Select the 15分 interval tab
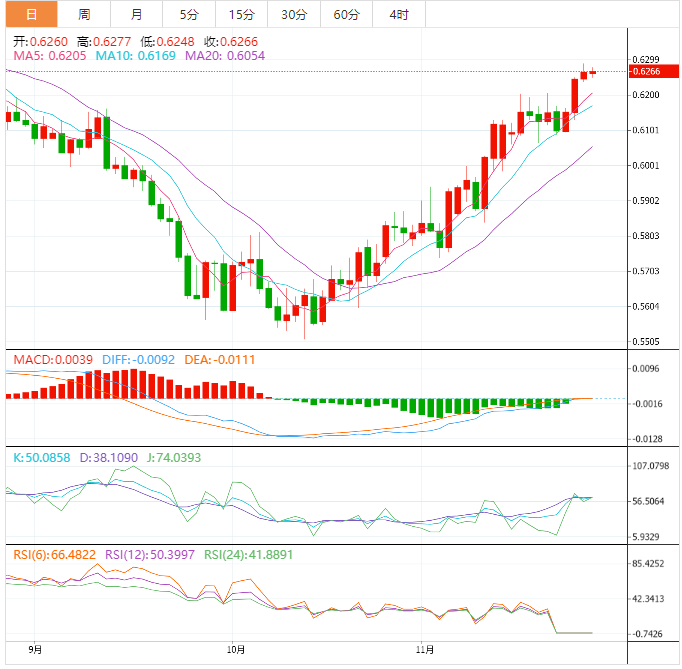Image resolution: width=682 pixels, height=669 pixels. point(241,14)
